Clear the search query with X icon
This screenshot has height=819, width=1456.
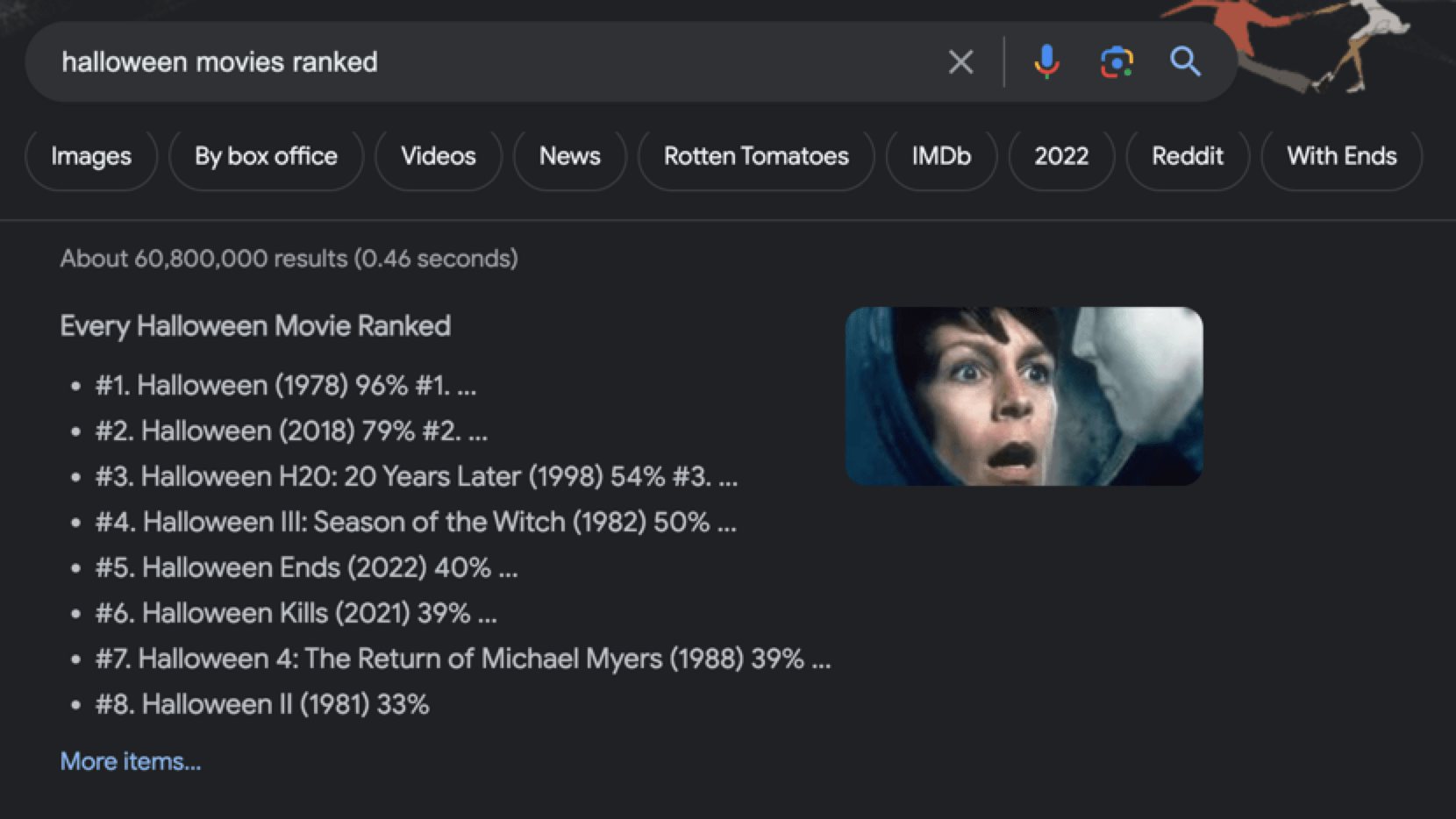960,61
